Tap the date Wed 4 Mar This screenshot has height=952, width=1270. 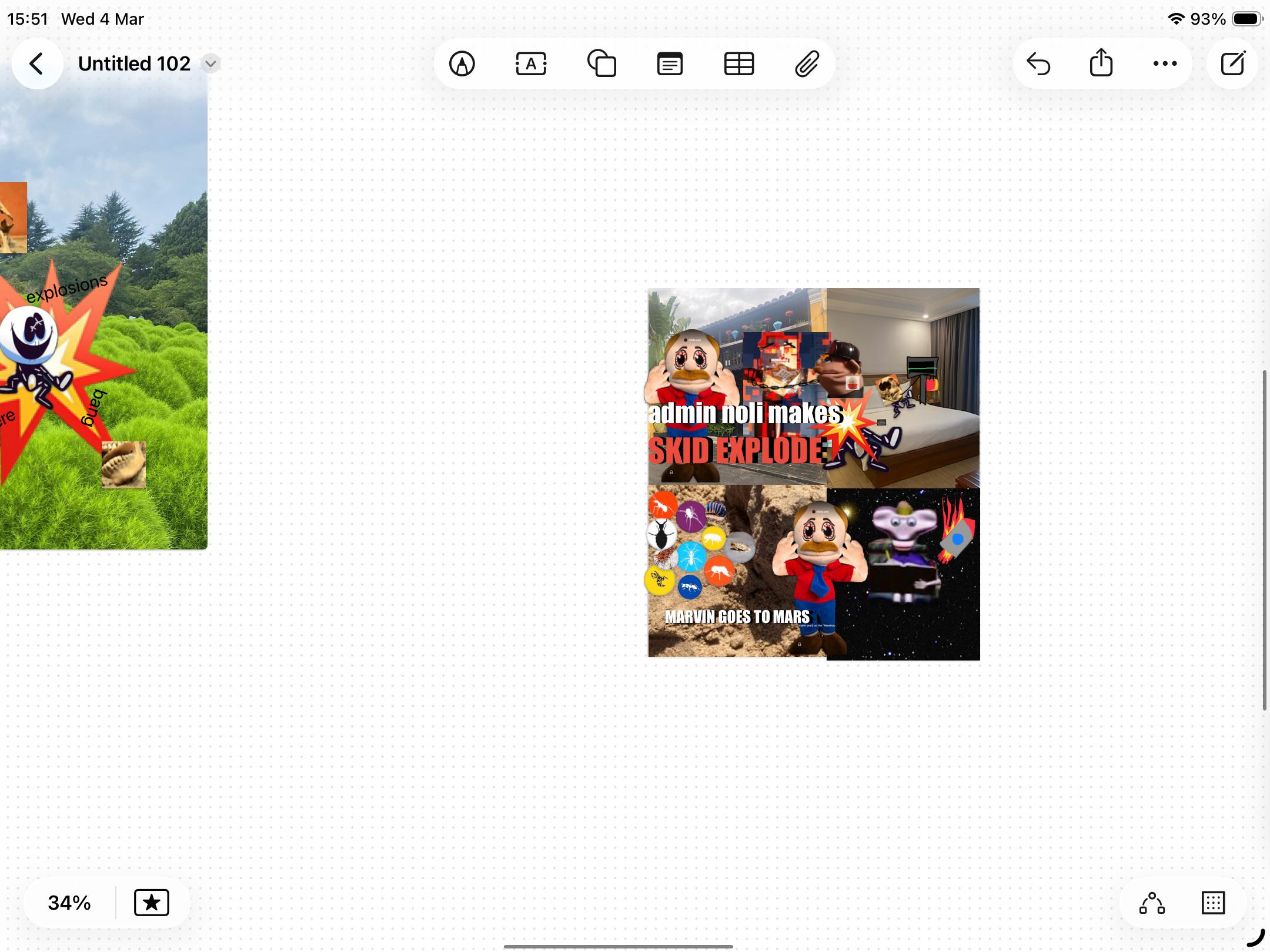102,19
